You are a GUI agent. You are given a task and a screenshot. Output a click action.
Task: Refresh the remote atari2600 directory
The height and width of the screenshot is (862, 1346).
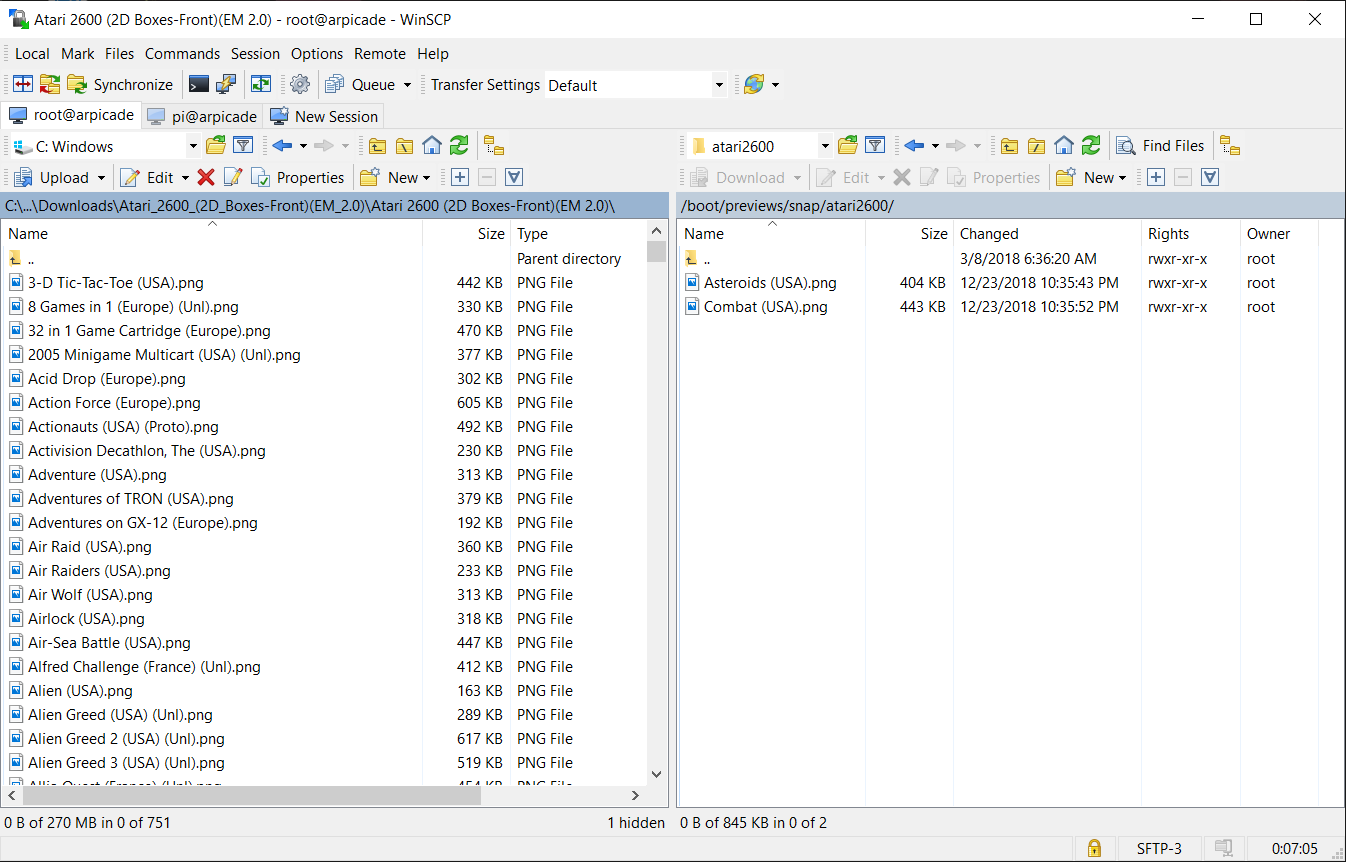1091,146
